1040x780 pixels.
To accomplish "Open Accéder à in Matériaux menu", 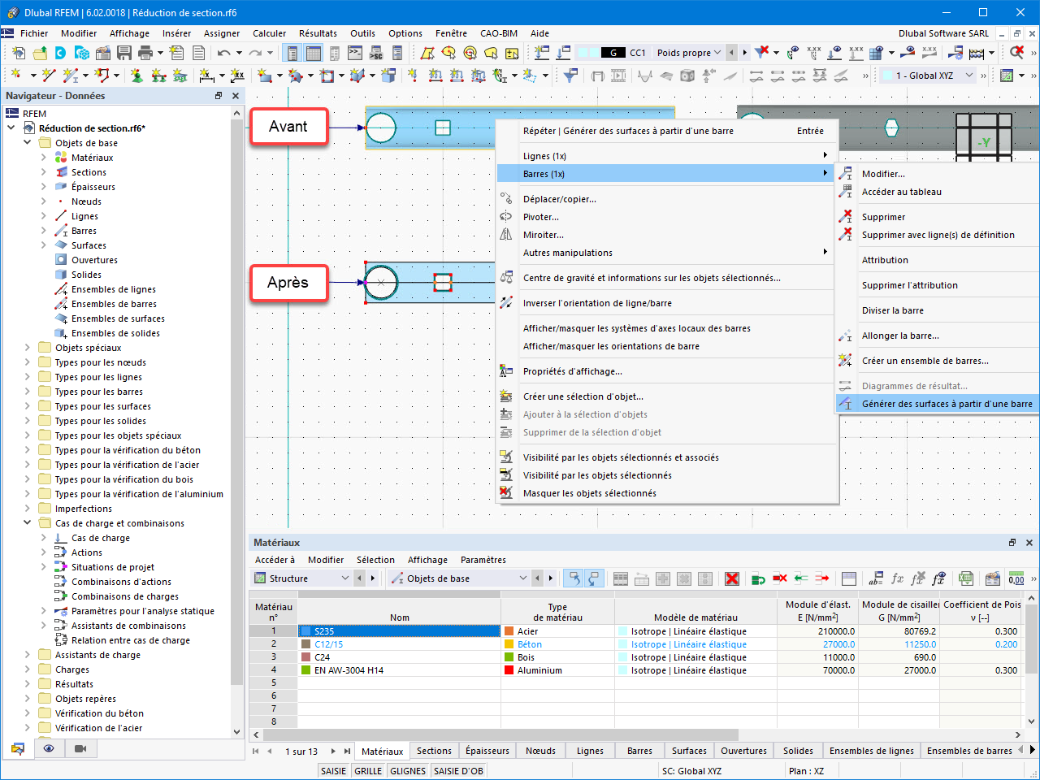I will click(x=275, y=560).
